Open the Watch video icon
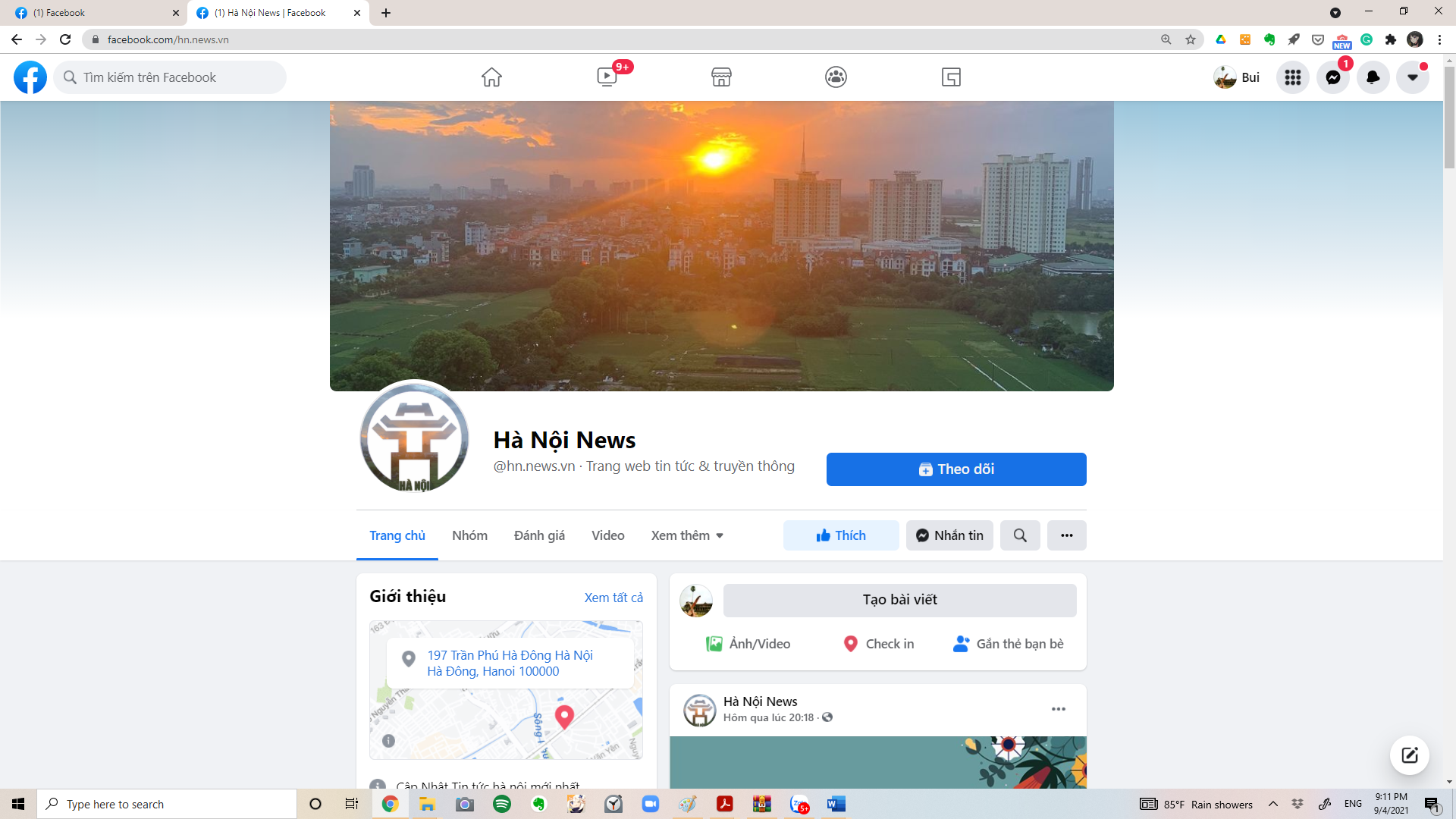 [607, 77]
